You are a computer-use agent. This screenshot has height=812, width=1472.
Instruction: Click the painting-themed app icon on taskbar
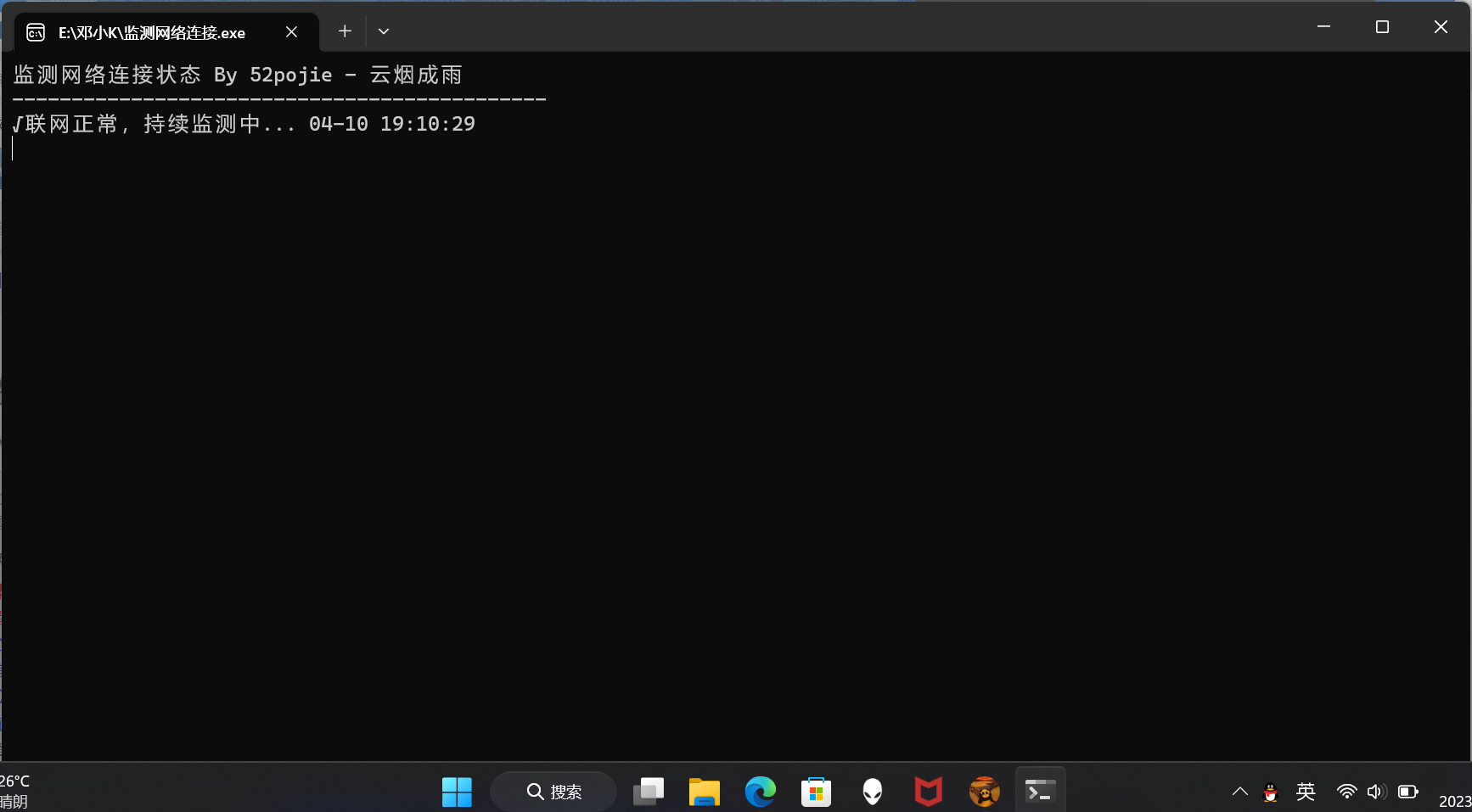pos(983,792)
